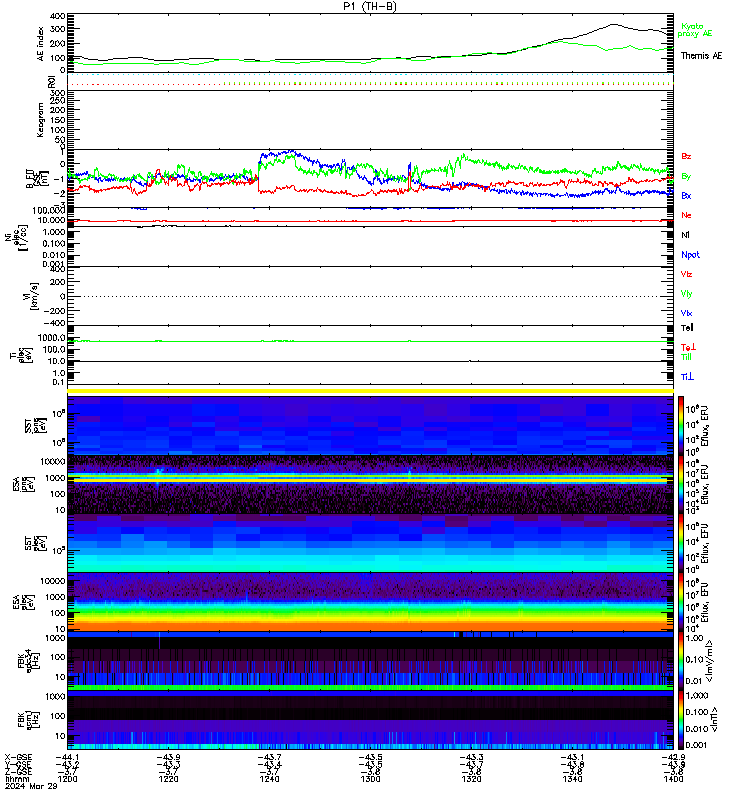The height and width of the screenshot is (800, 750).
Task: Click the X-GSE value -43.5
Action: pos(370,758)
